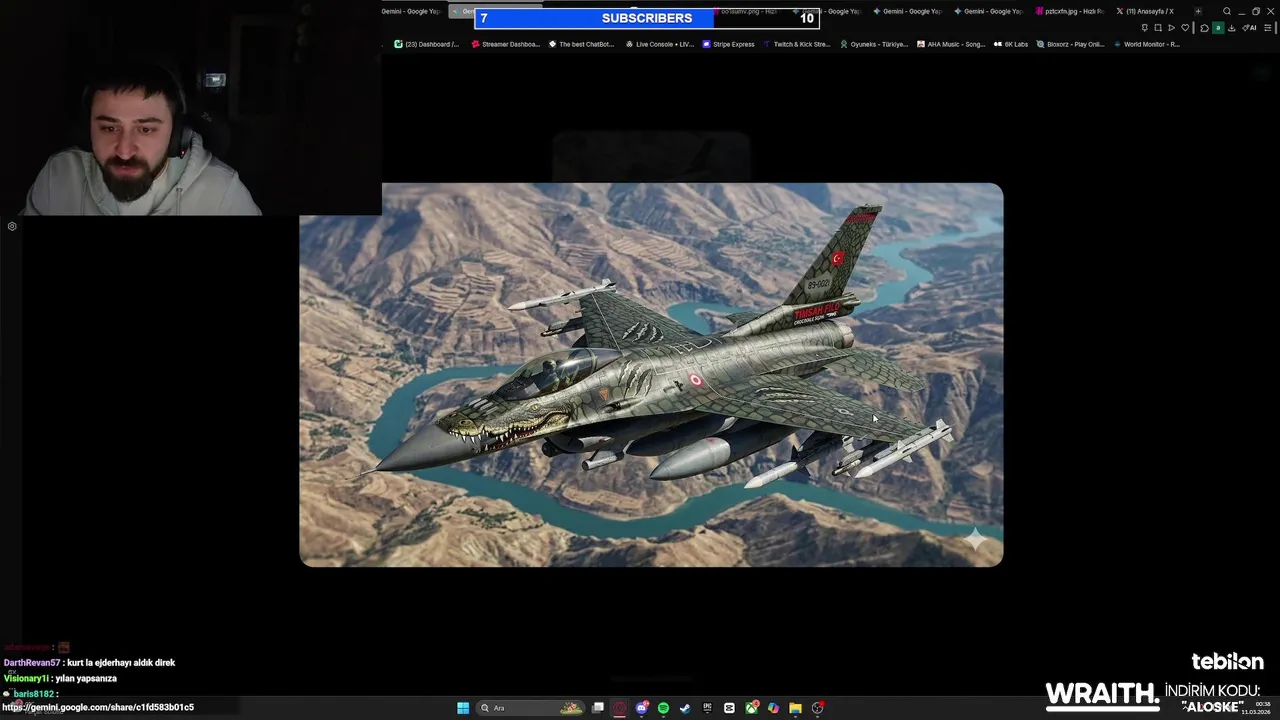This screenshot has height=720, width=1280.
Task: Open the '(23) Dashboard' bookmark
Action: (427, 44)
